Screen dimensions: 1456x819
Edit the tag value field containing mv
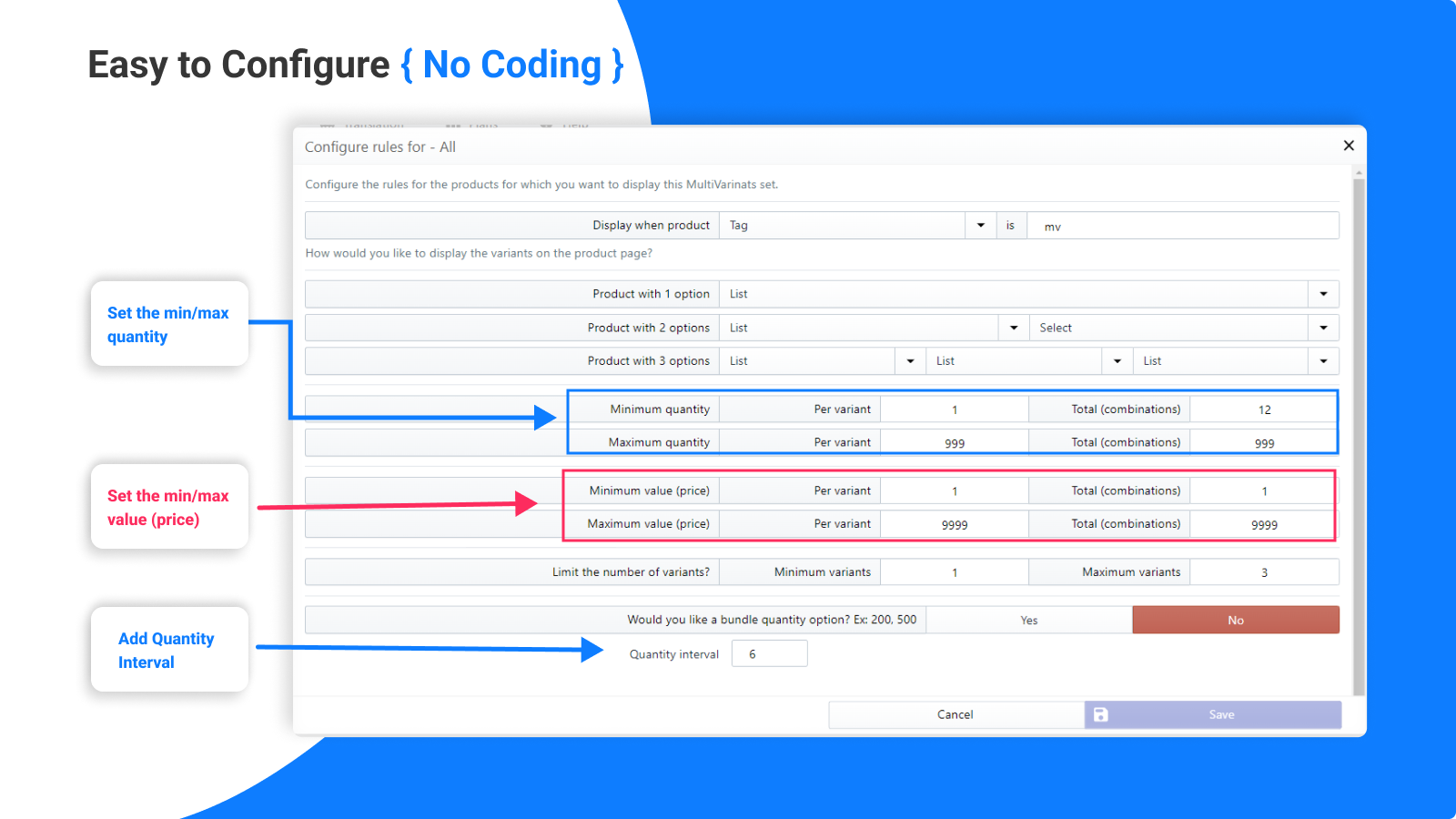(x=1183, y=225)
